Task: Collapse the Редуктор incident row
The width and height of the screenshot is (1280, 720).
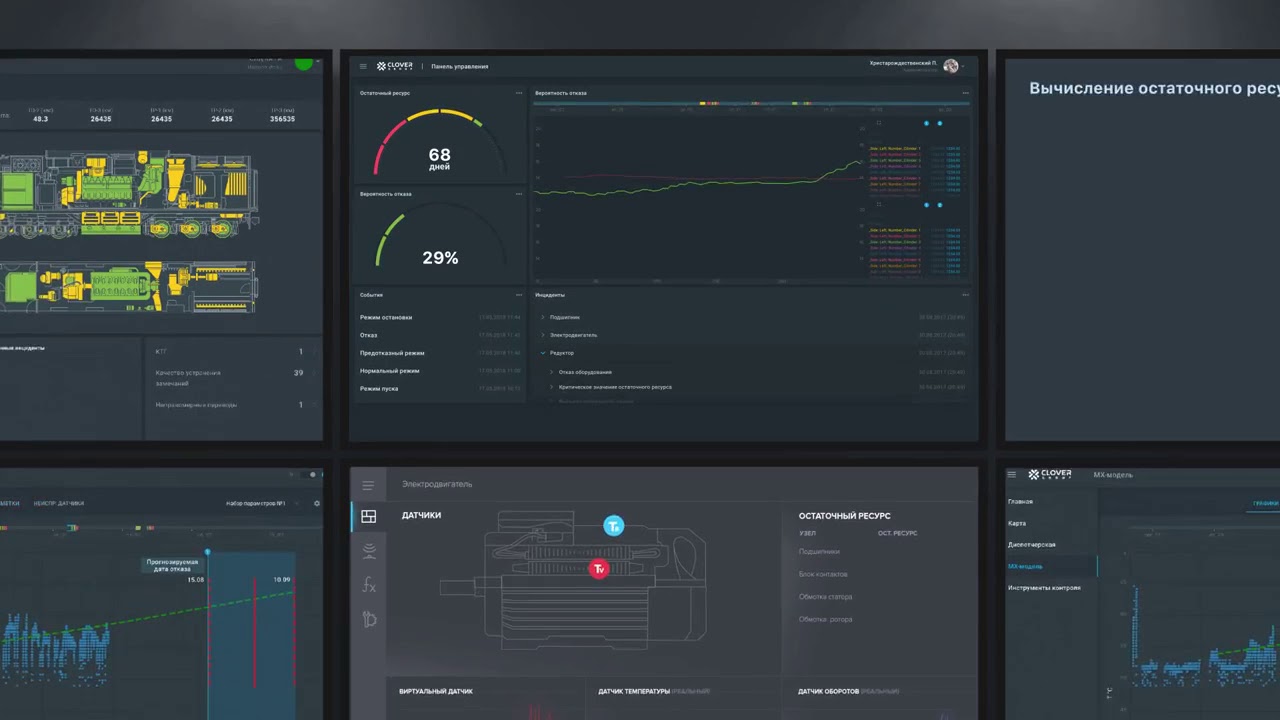Action: (543, 353)
